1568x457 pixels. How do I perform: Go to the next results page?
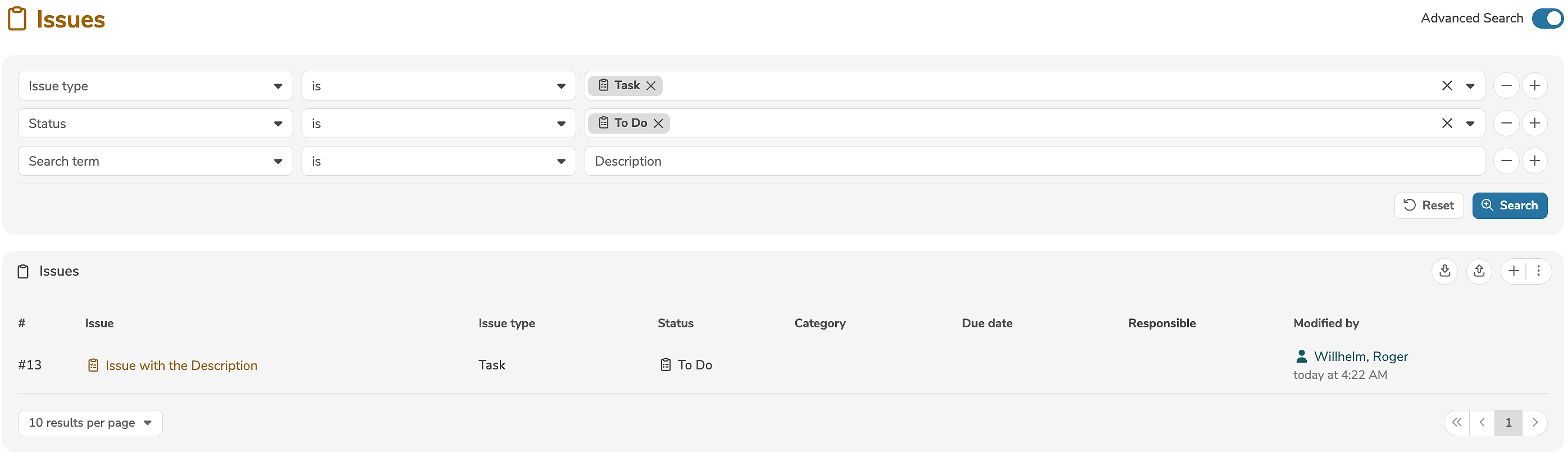click(x=1534, y=423)
